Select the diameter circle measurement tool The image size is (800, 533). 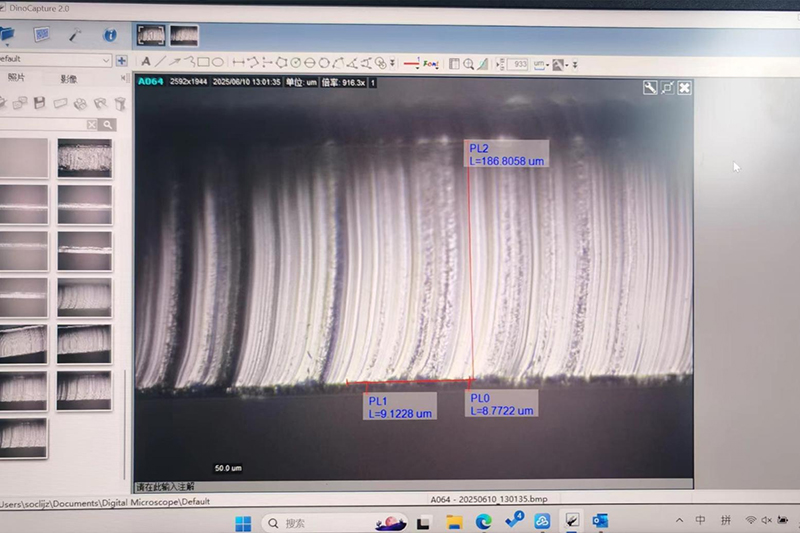click(x=310, y=63)
